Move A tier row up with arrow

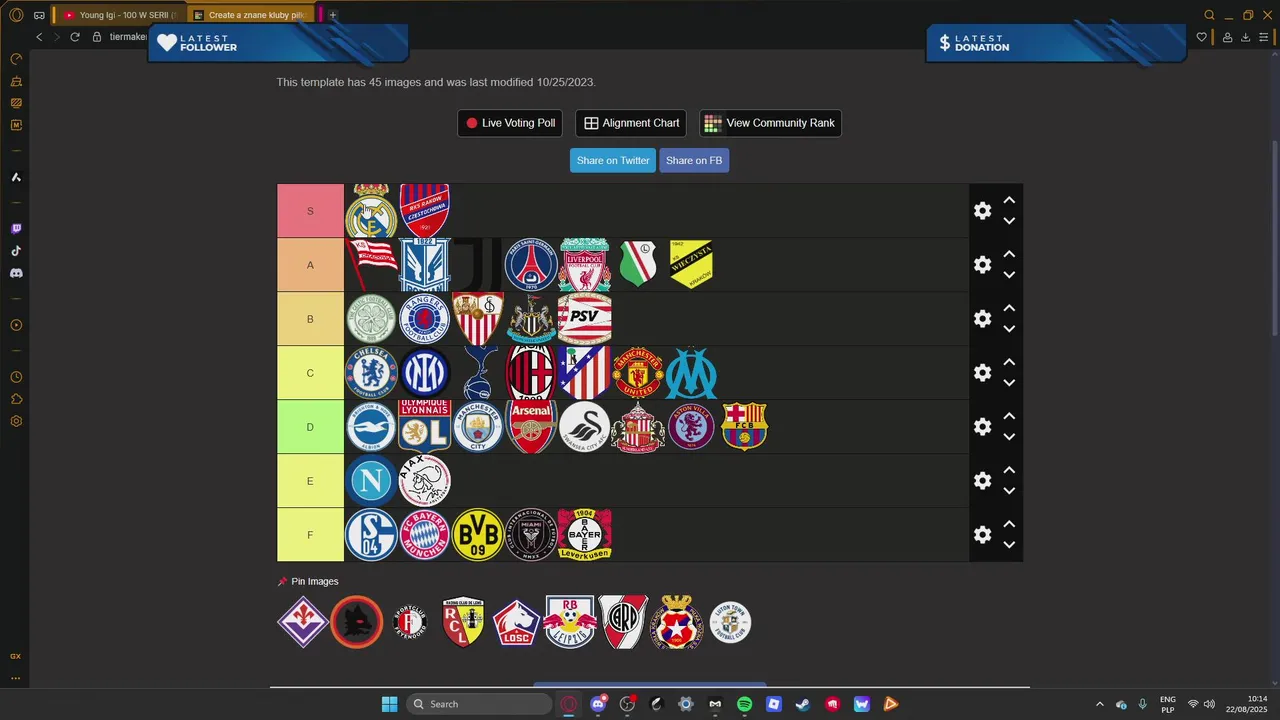(x=1009, y=255)
